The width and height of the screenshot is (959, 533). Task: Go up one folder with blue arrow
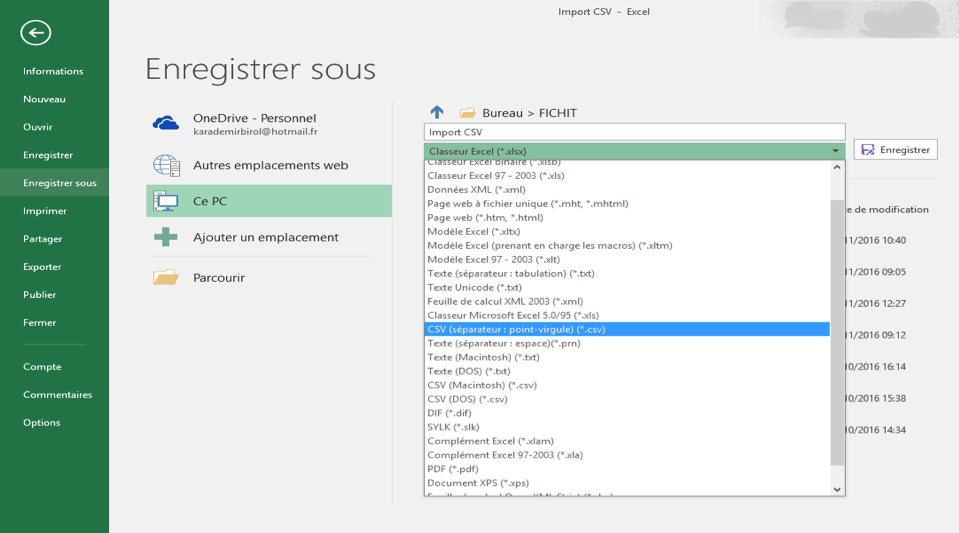pyautogui.click(x=436, y=113)
